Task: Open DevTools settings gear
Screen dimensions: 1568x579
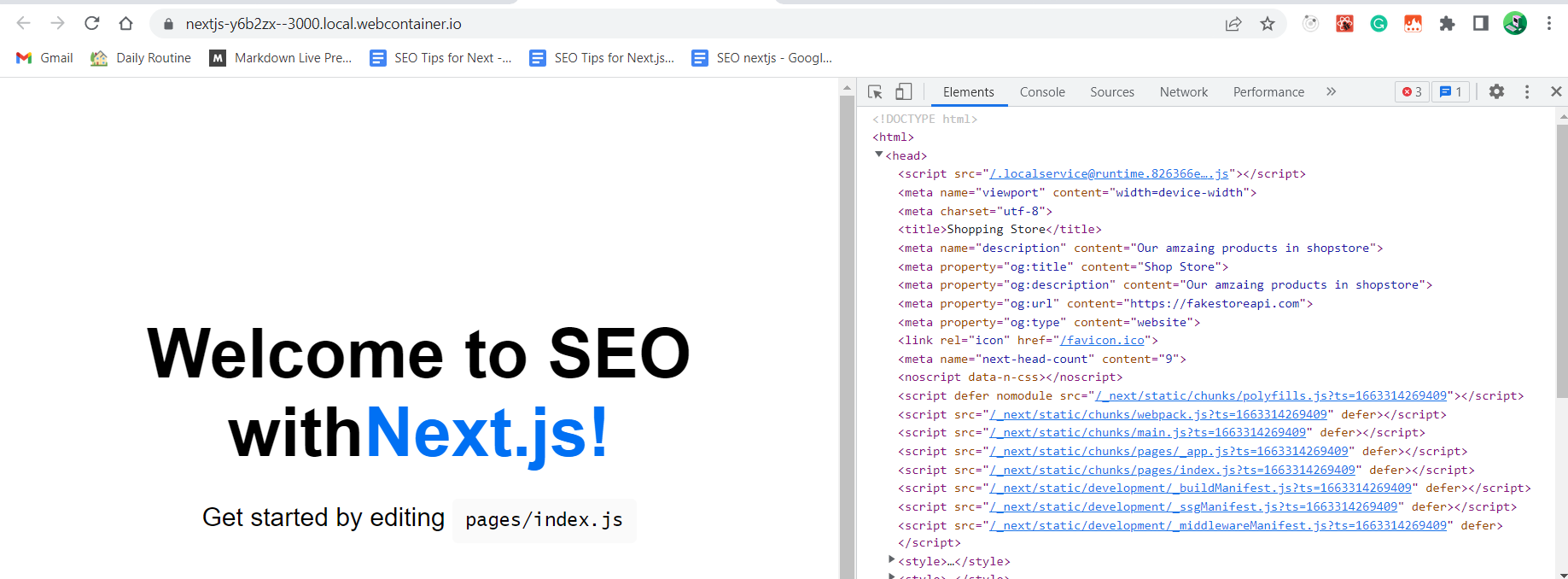Action: point(1496,91)
